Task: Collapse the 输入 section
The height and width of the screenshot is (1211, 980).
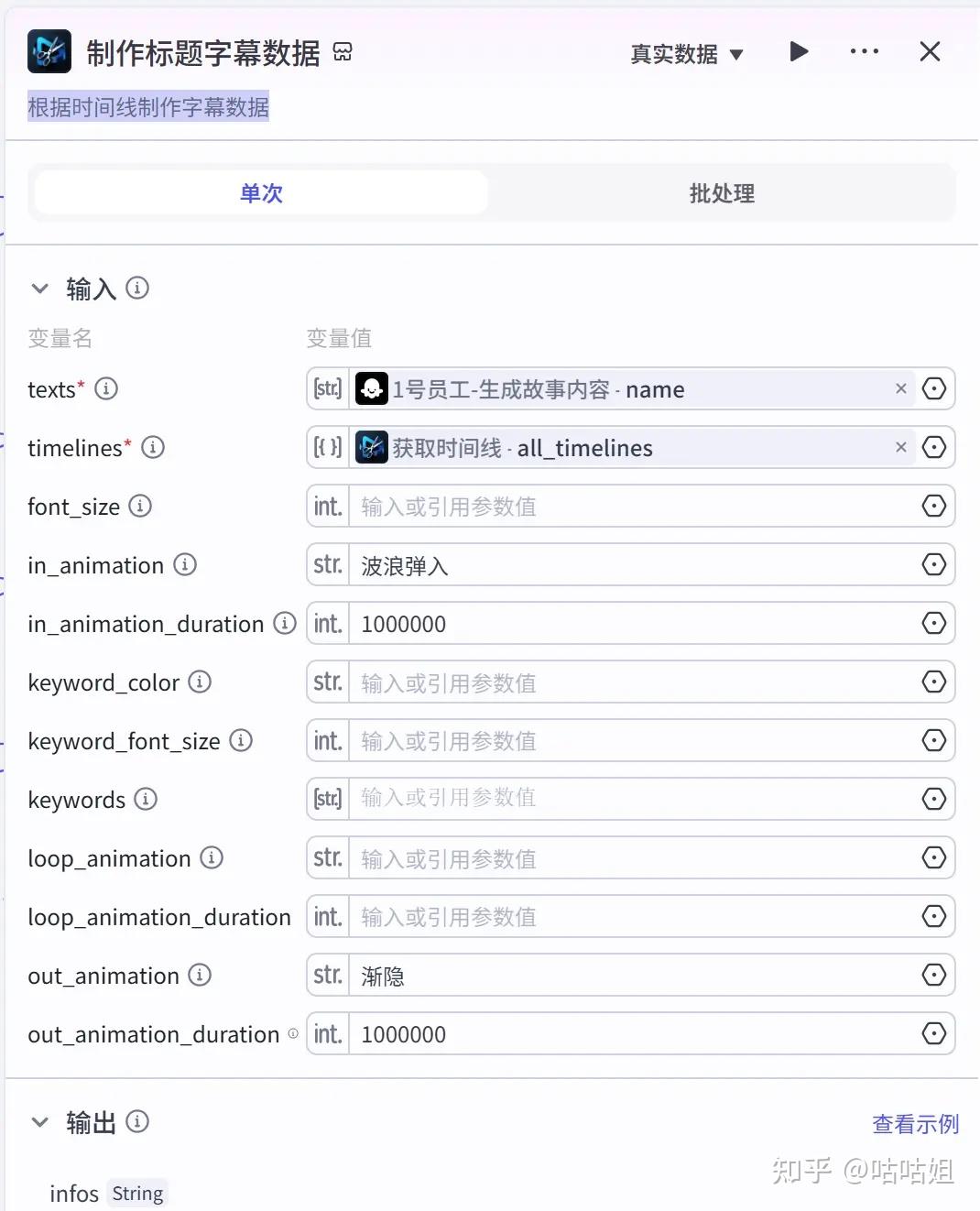Action: (39, 289)
